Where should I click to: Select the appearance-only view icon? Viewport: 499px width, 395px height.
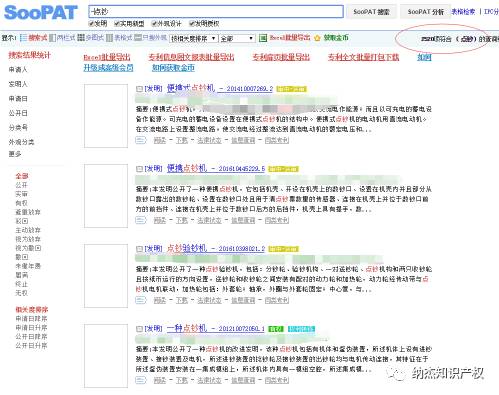[138, 37]
